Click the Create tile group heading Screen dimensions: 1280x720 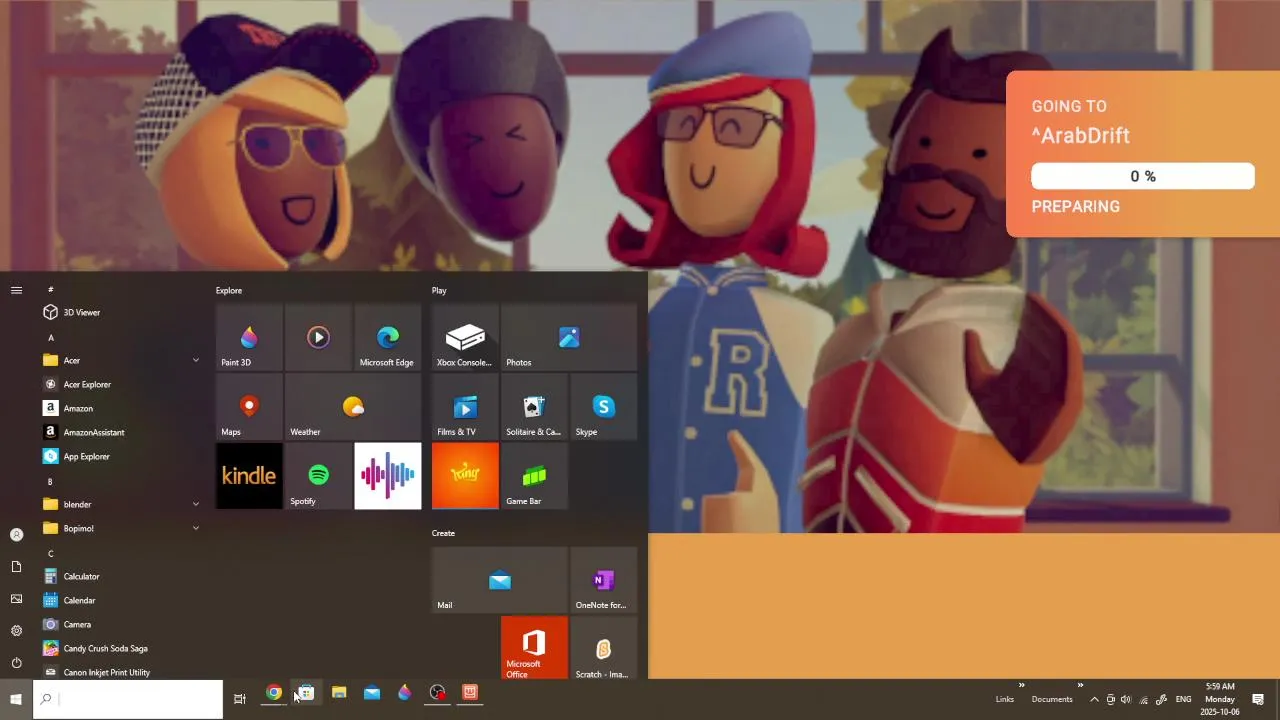pyautogui.click(x=443, y=533)
